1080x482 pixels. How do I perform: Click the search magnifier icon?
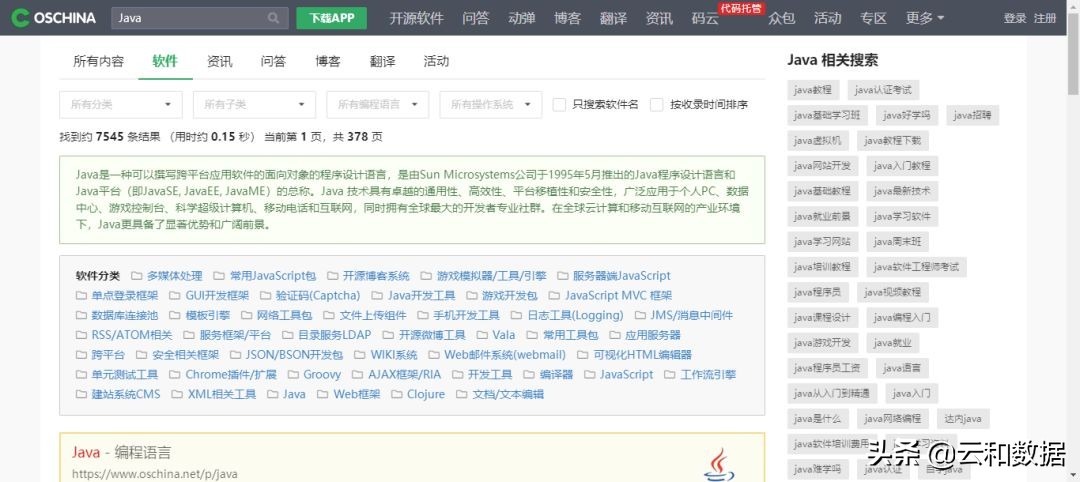(273, 18)
